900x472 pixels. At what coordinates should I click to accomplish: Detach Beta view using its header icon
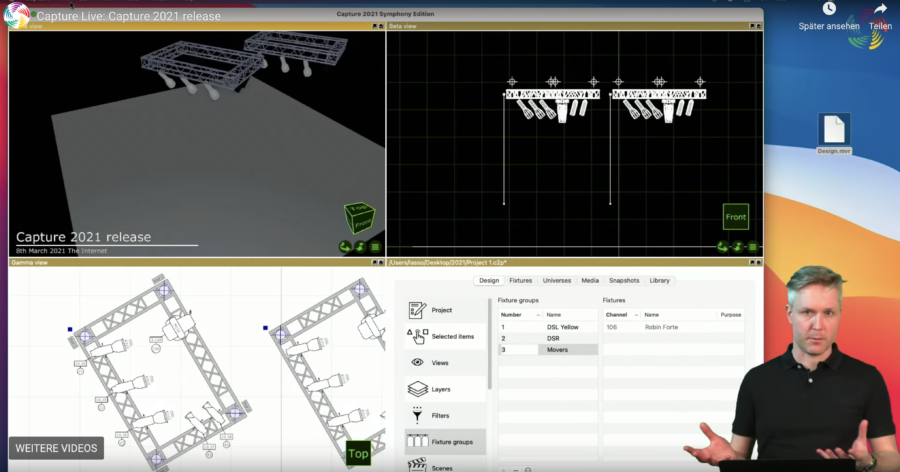click(752, 26)
